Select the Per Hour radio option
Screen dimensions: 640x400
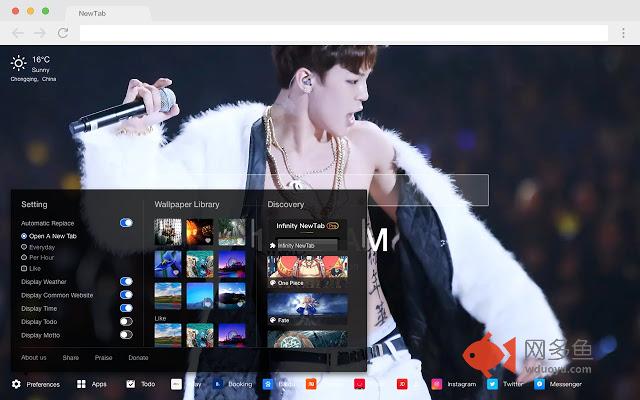(x=24, y=257)
